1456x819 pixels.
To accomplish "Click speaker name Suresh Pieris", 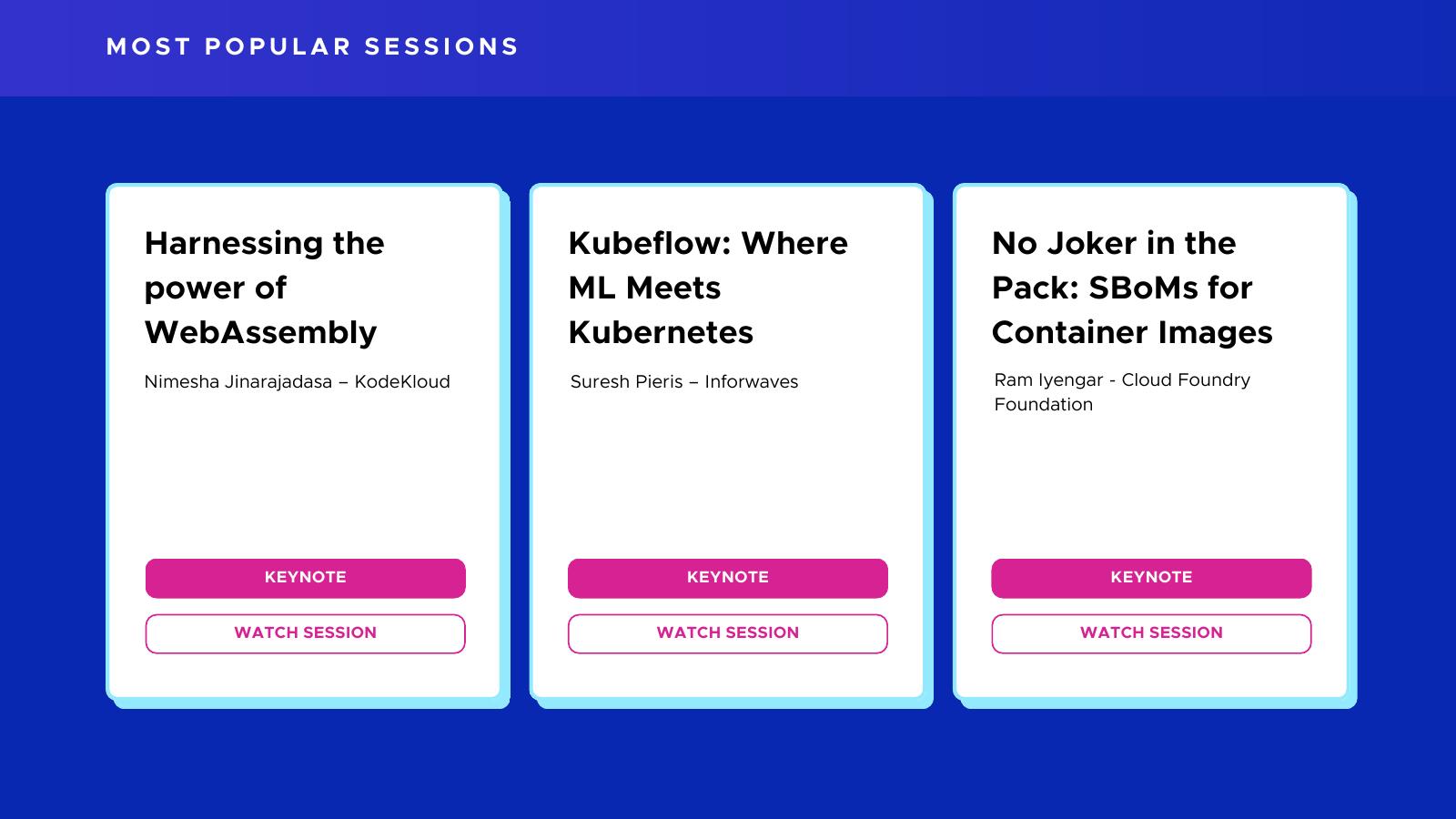I will pos(626,382).
